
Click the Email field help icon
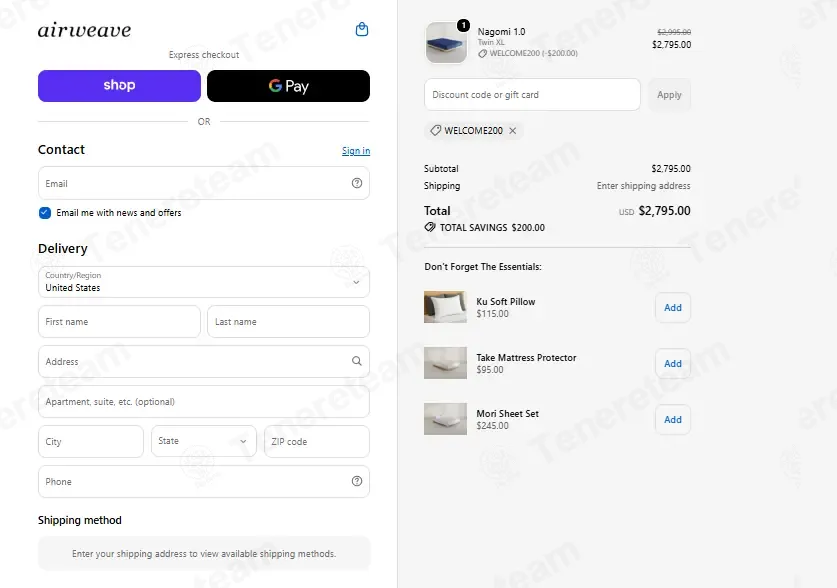357,183
